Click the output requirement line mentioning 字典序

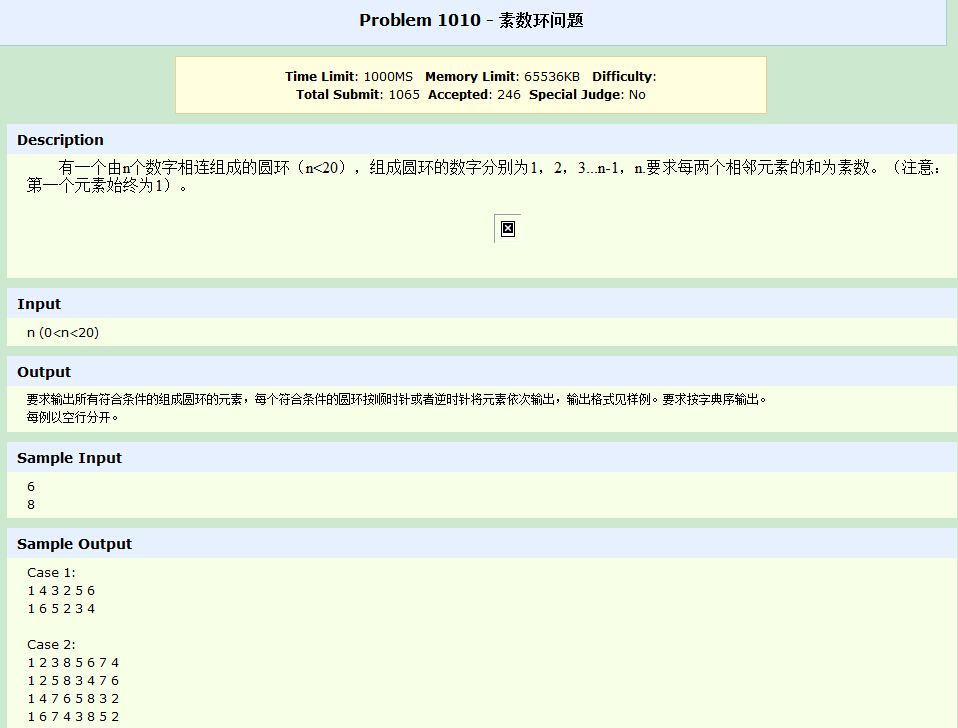click(x=396, y=399)
